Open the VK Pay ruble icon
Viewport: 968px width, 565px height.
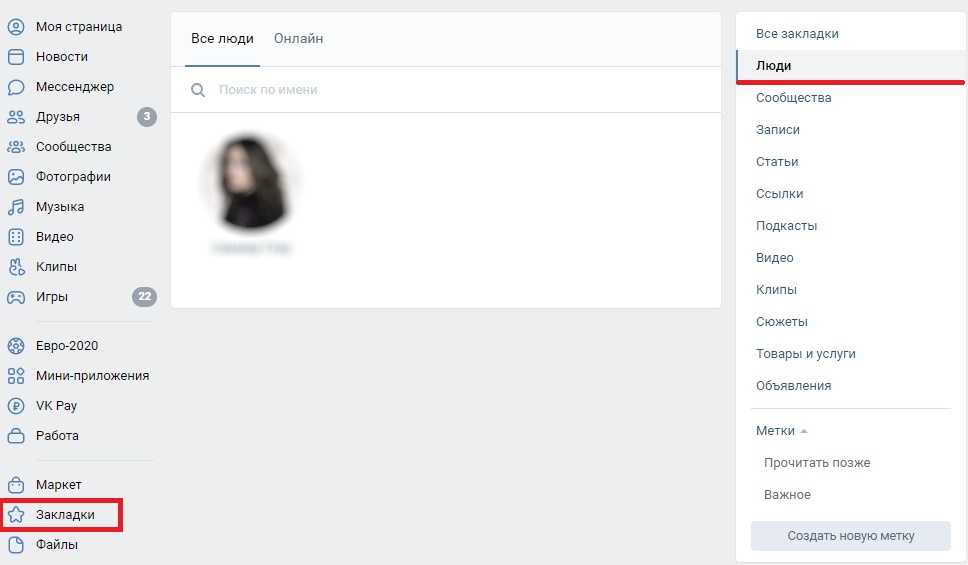point(16,406)
